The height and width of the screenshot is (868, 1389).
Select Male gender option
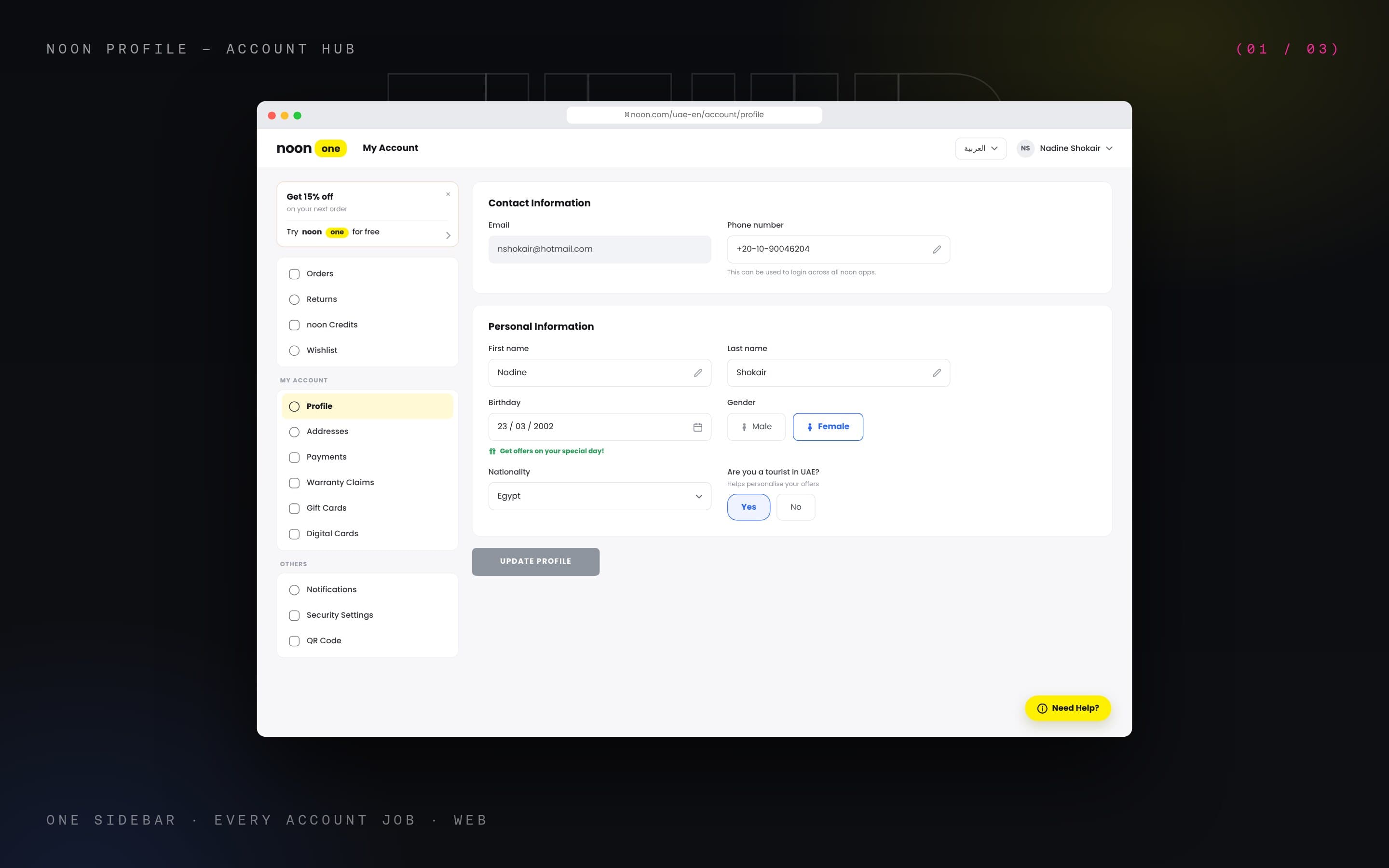pos(756,427)
